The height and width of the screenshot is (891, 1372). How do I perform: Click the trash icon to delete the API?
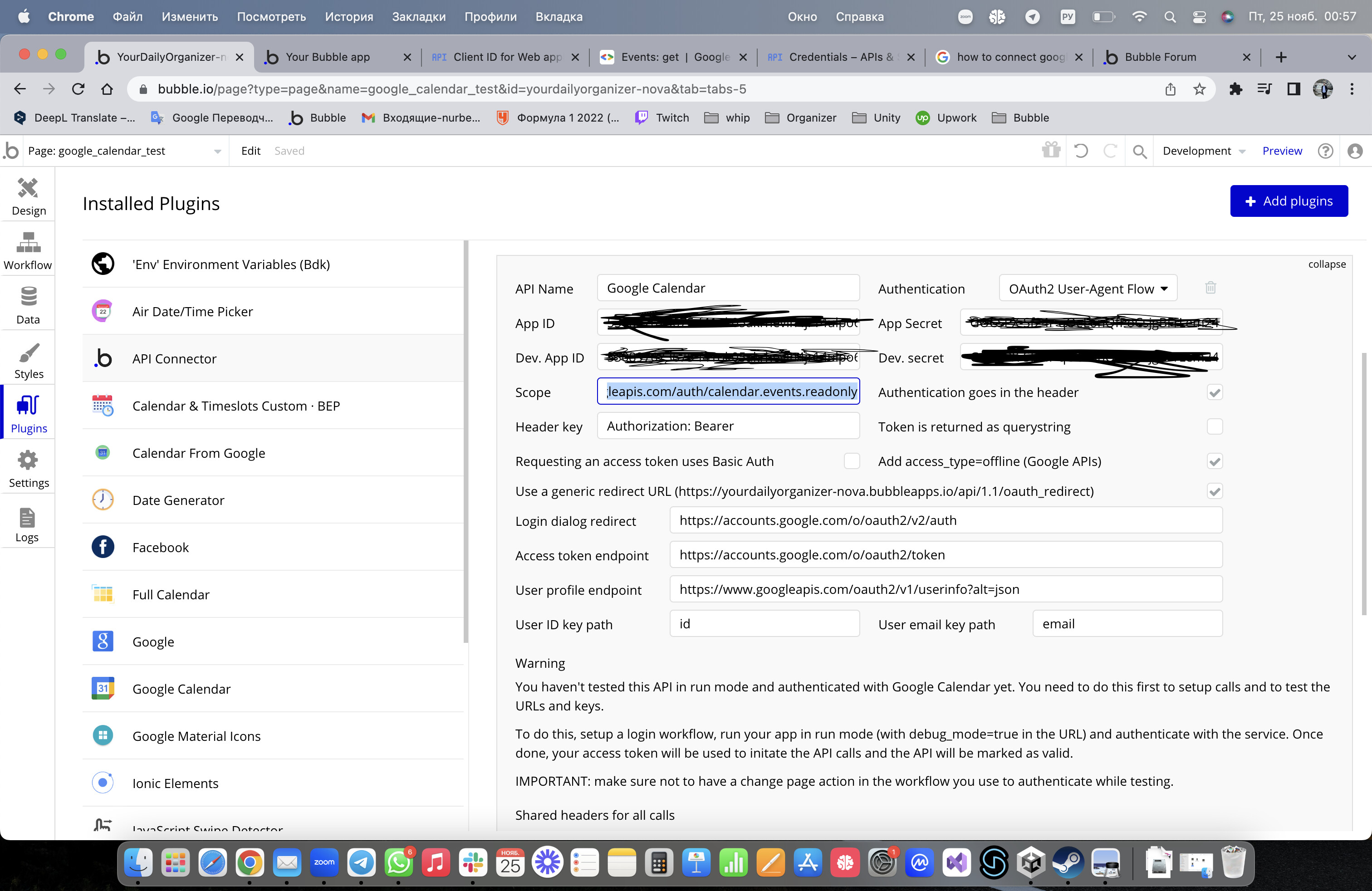(x=1210, y=288)
